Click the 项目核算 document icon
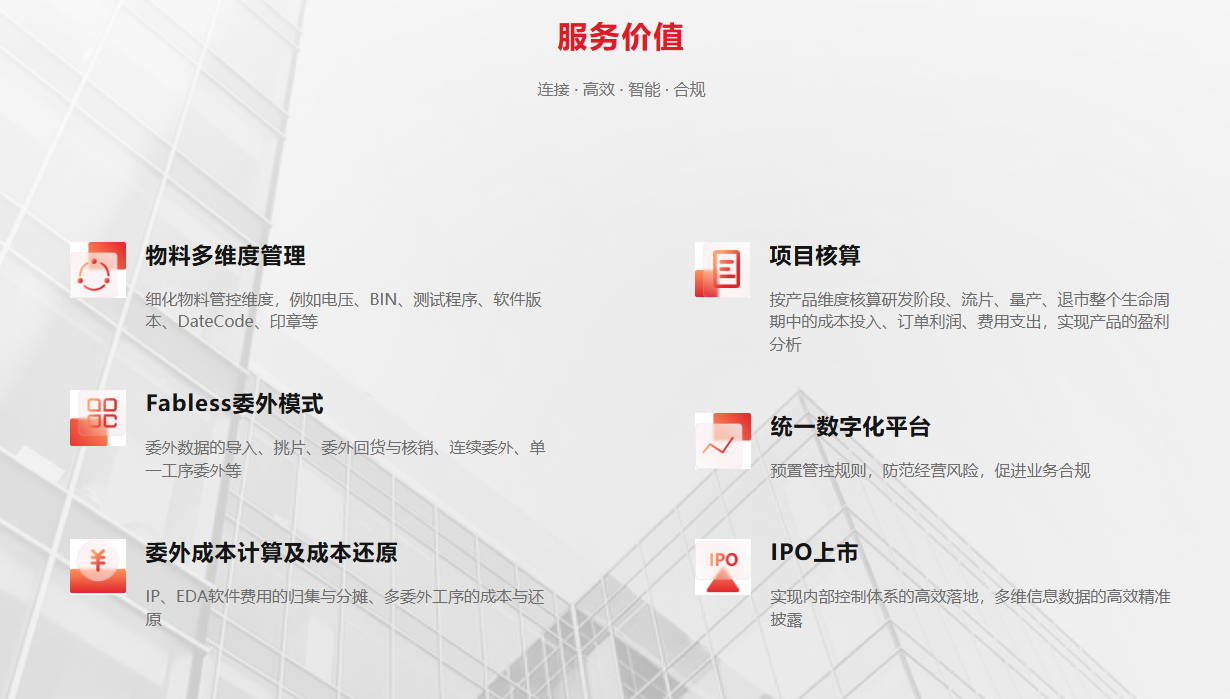 [722, 270]
